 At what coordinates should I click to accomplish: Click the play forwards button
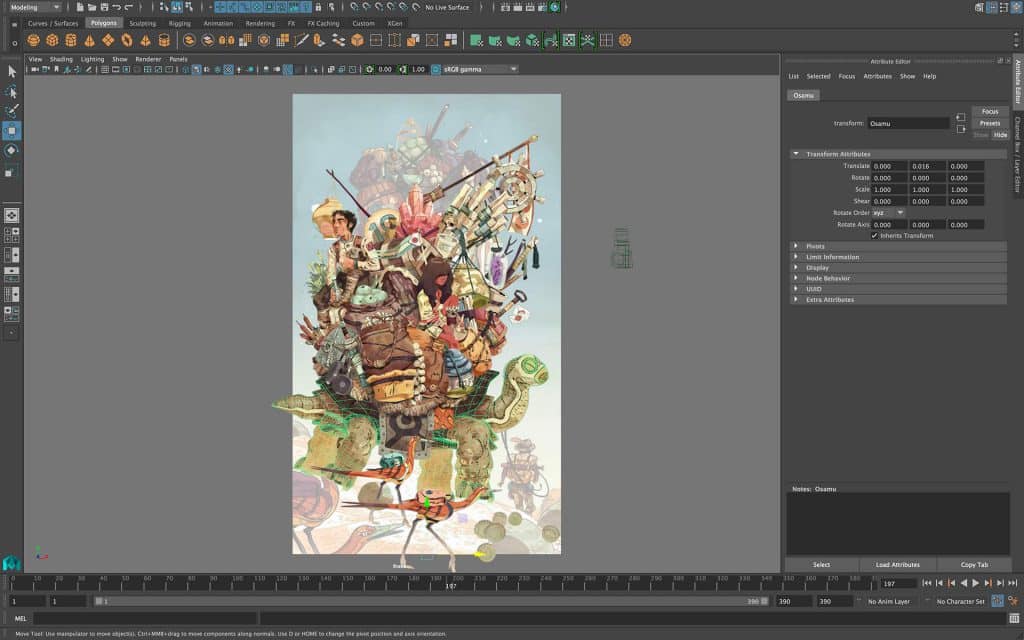(x=976, y=583)
